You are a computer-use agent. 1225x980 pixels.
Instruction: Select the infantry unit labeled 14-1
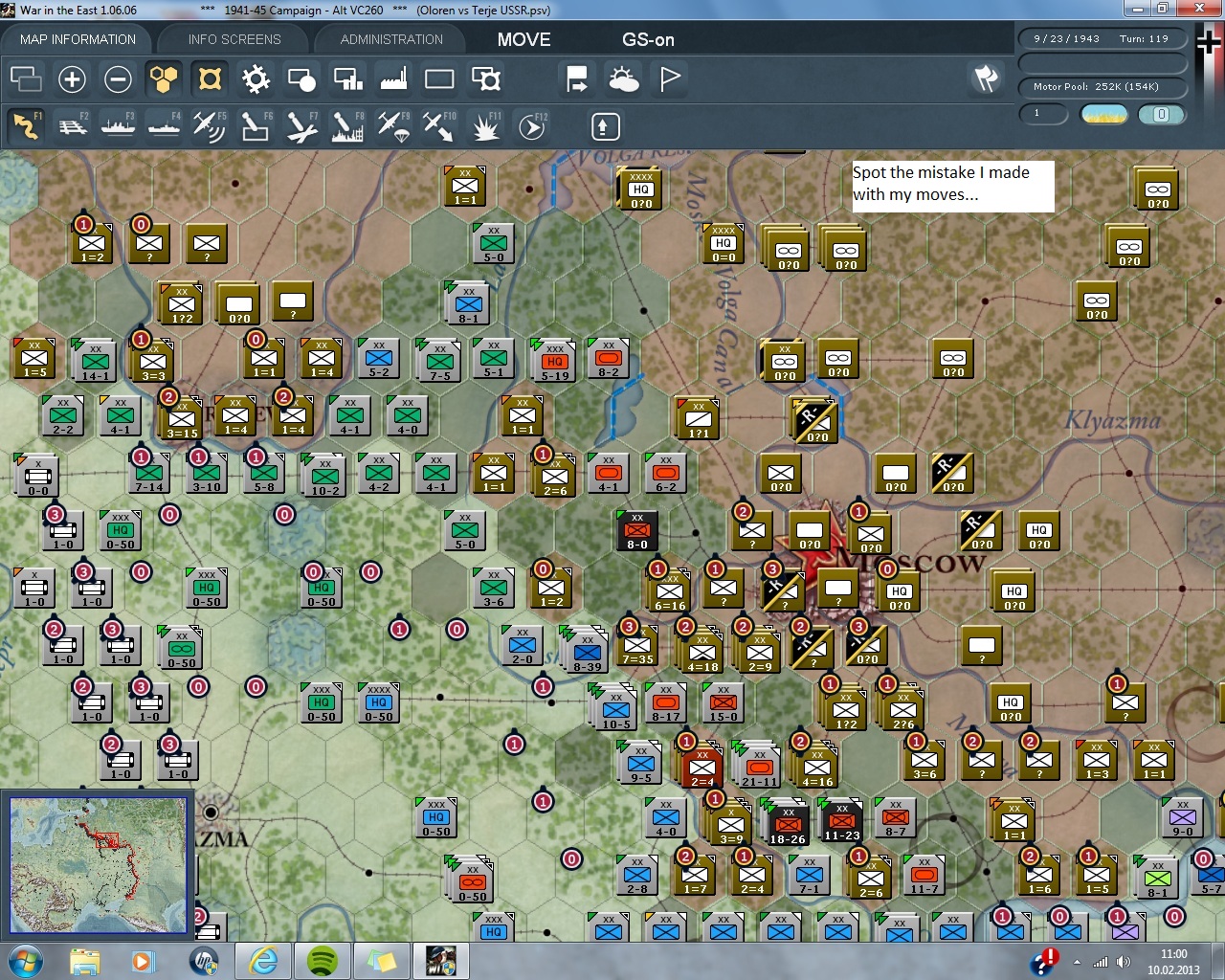tap(95, 360)
